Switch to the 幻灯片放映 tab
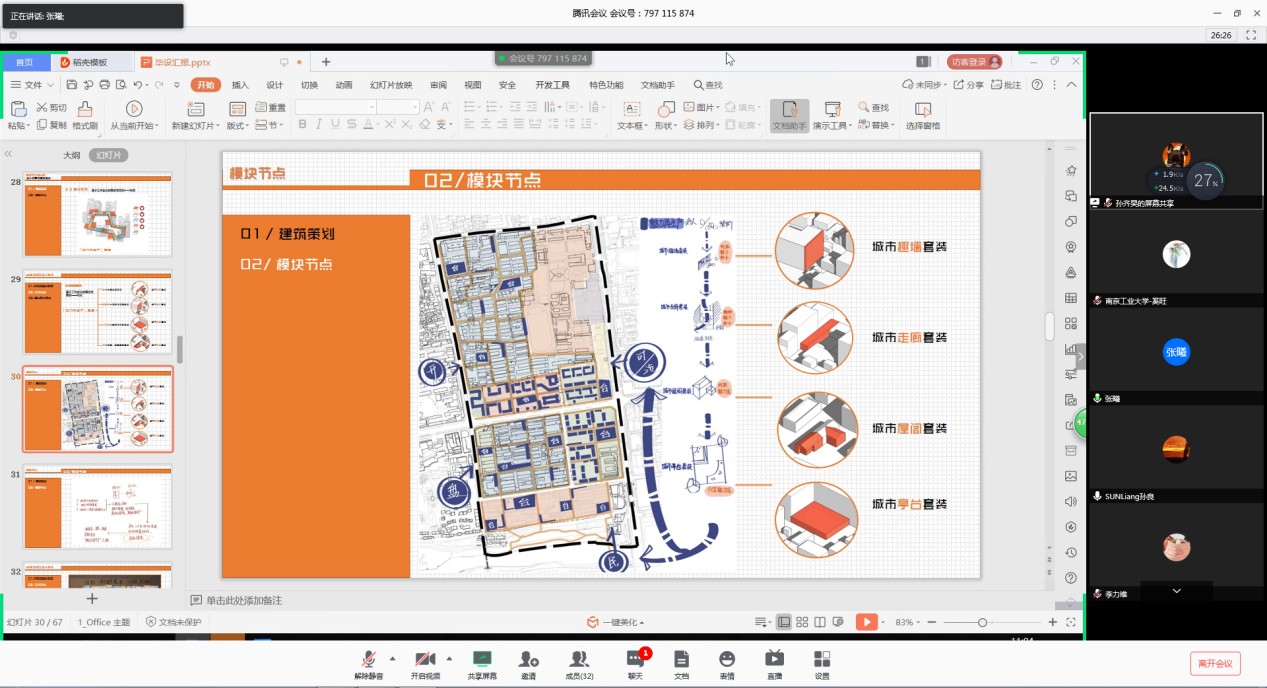The image size is (1267, 688). point(391,85)
